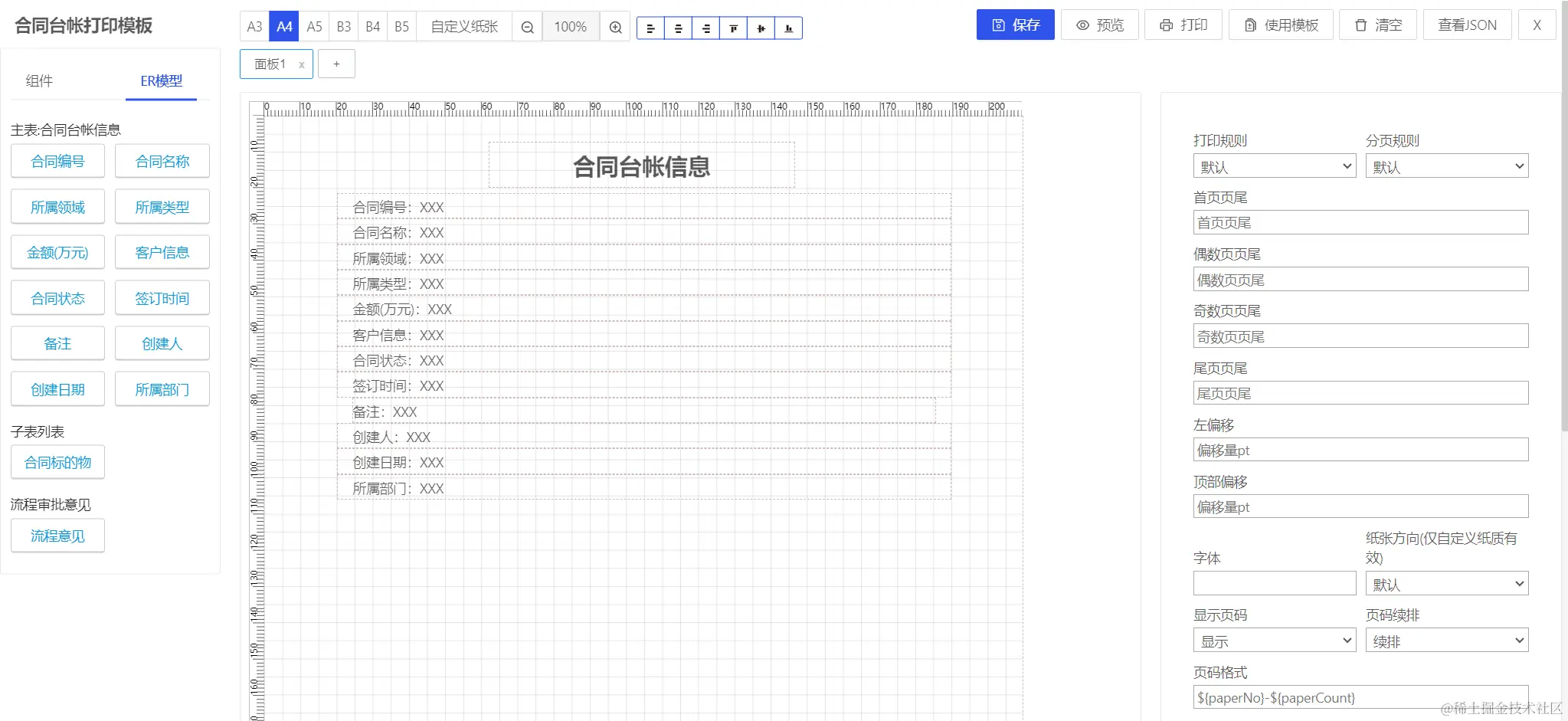The image size is (1568, 721).
Task: Select the zoom in magnifier icon
Action: click(614, 26)
